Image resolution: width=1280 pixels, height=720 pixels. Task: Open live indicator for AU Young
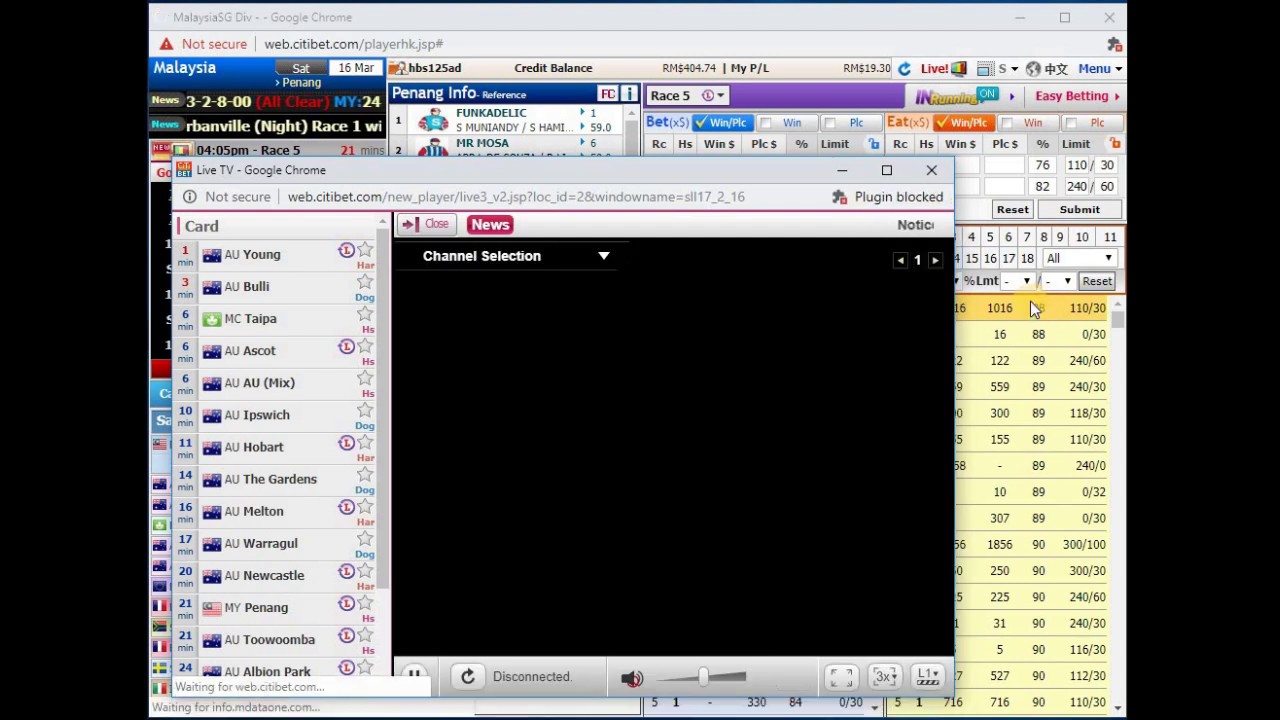pos(346,250)
